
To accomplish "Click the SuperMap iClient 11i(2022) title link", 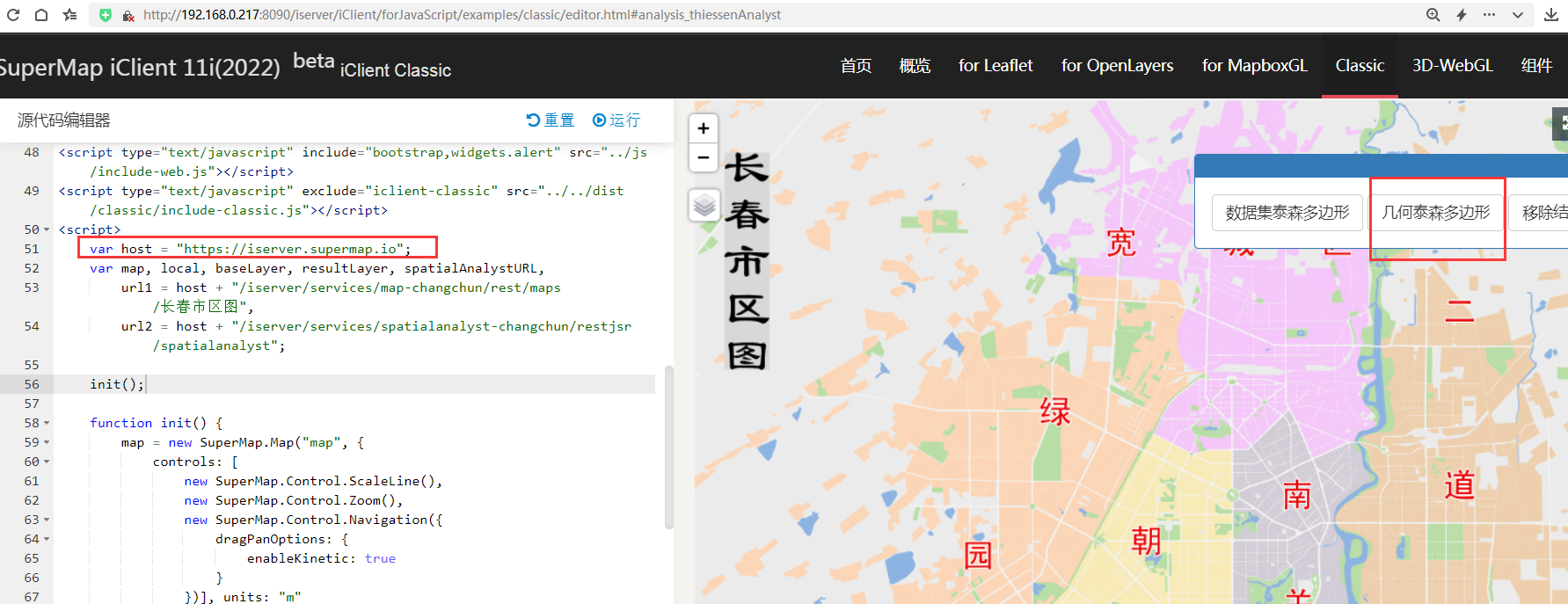I will click(139, 68).
